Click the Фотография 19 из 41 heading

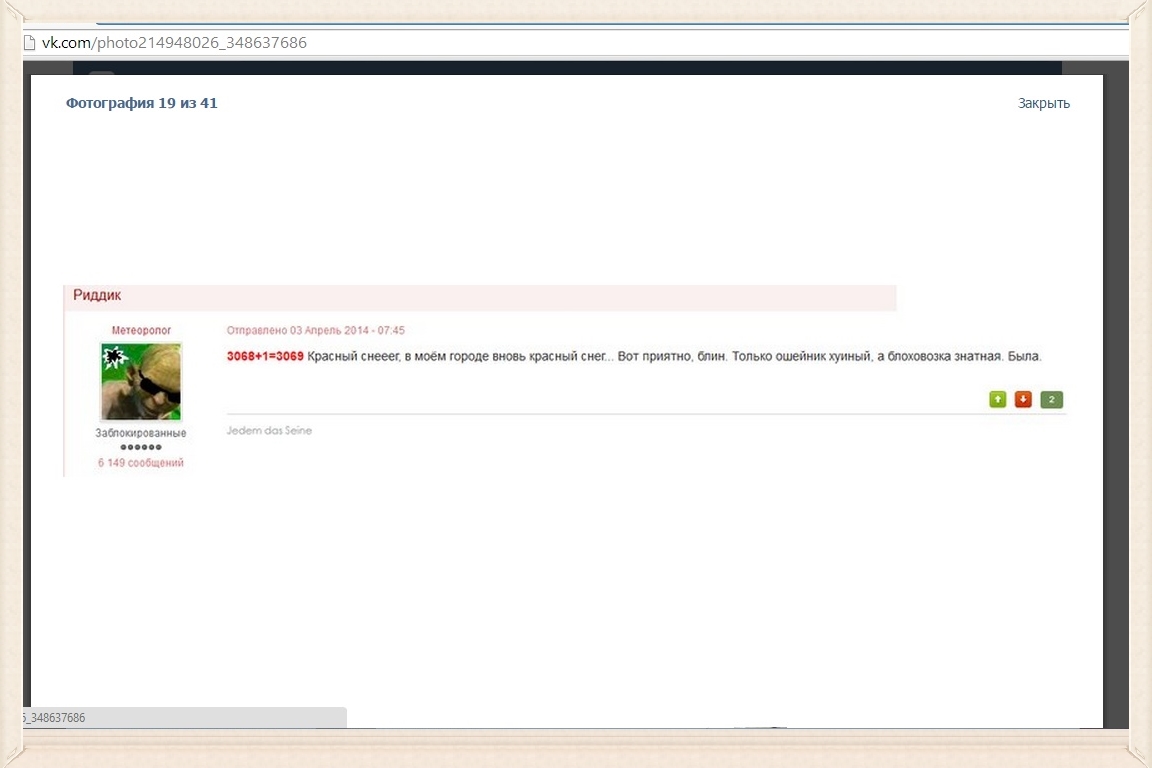click(142, 103)
